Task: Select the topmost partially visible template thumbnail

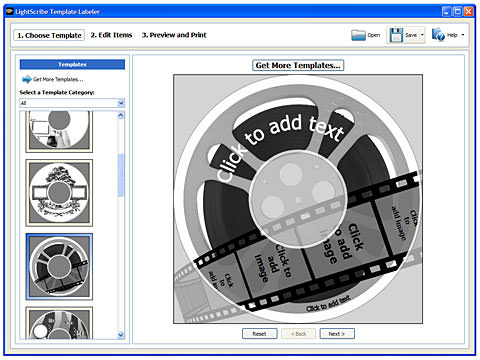Action: (x=59, y=132)
